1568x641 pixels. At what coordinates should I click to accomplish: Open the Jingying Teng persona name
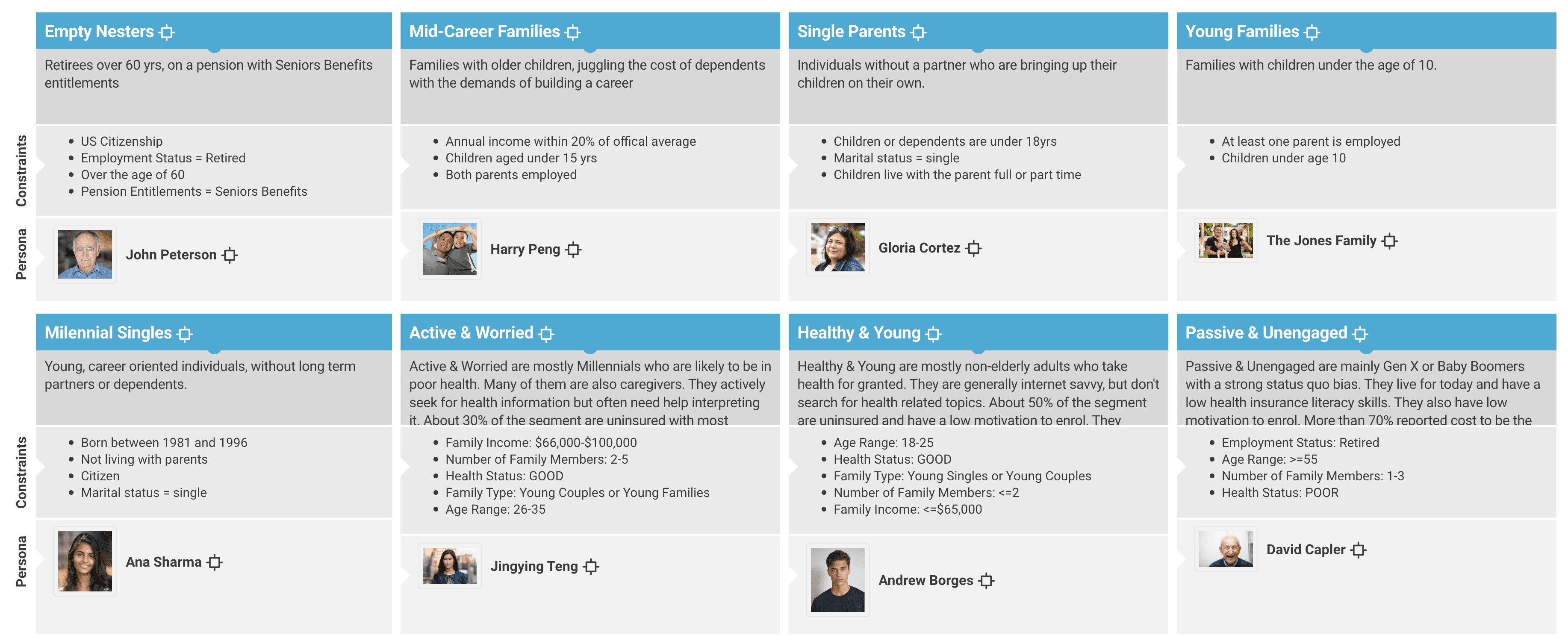point(534,566)
